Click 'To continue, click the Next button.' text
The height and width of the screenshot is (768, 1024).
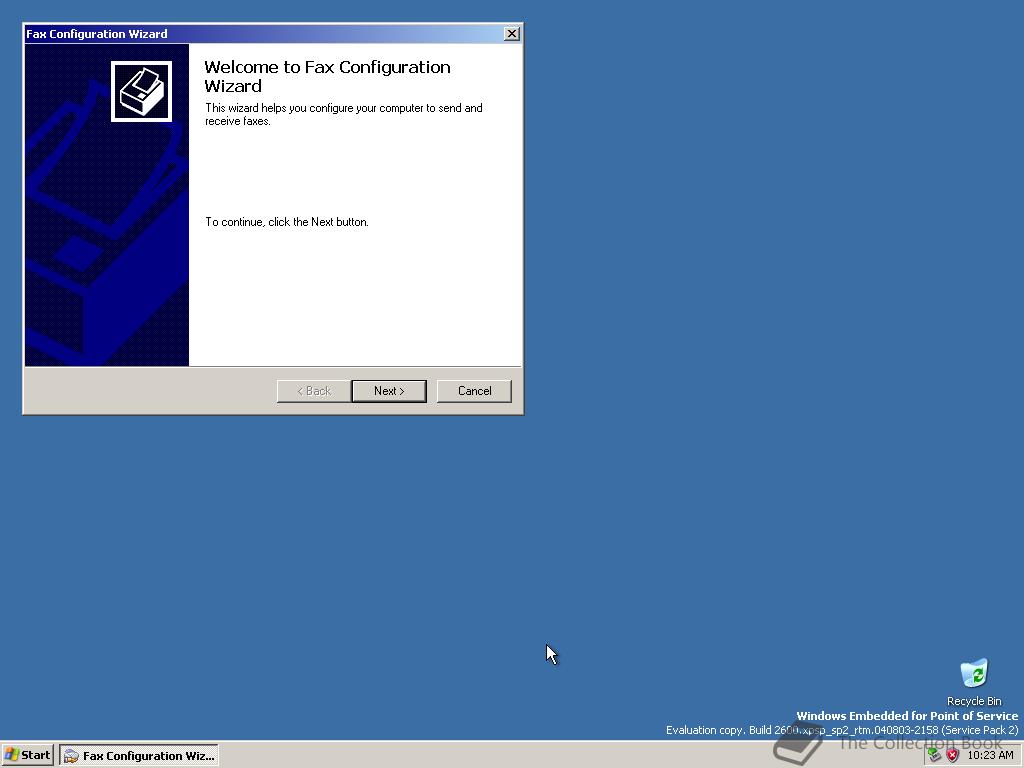pos(287,222)
